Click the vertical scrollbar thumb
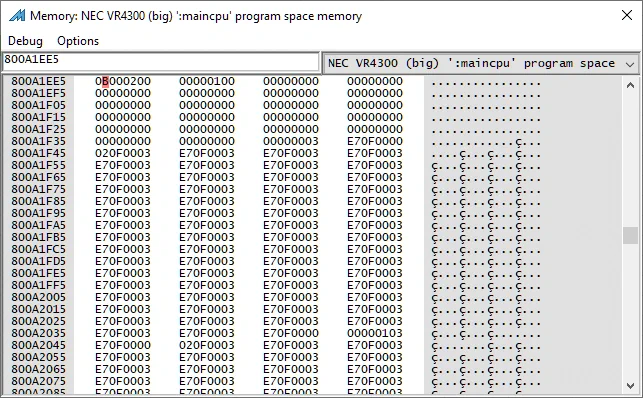 click(630, 235)
